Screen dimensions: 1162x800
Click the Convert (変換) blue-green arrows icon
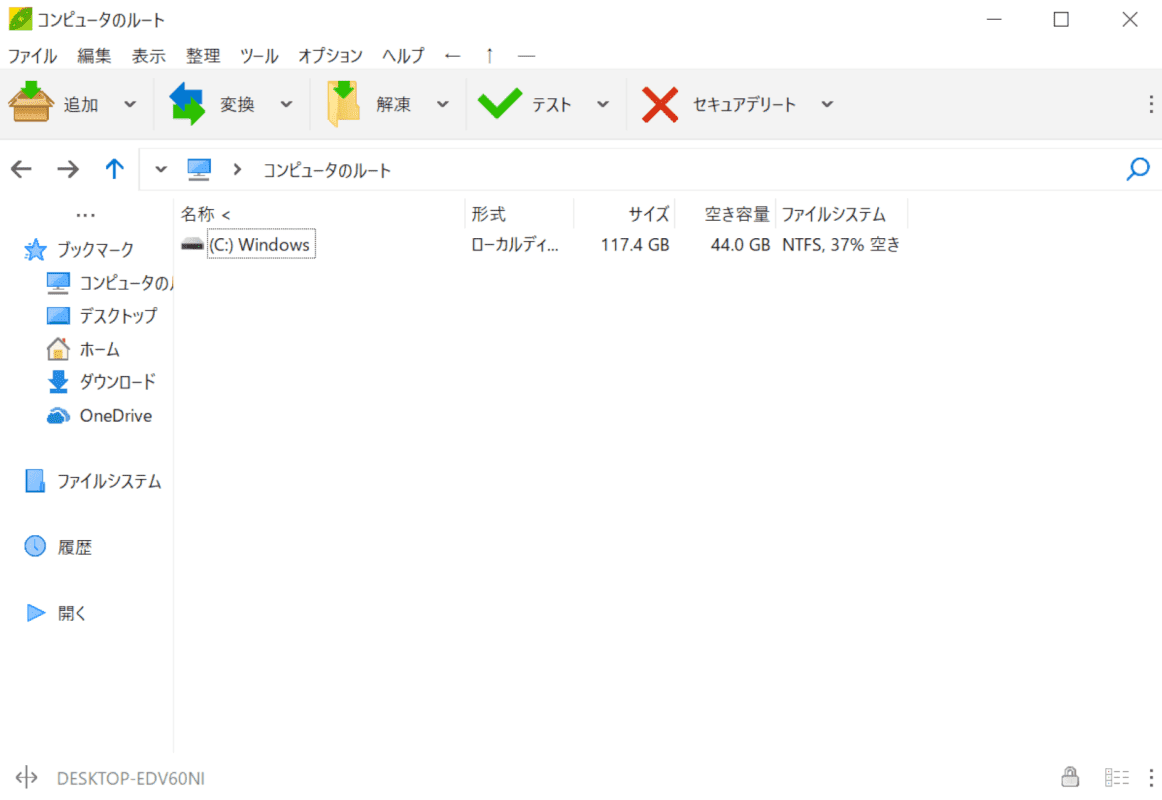pos(187,104)
